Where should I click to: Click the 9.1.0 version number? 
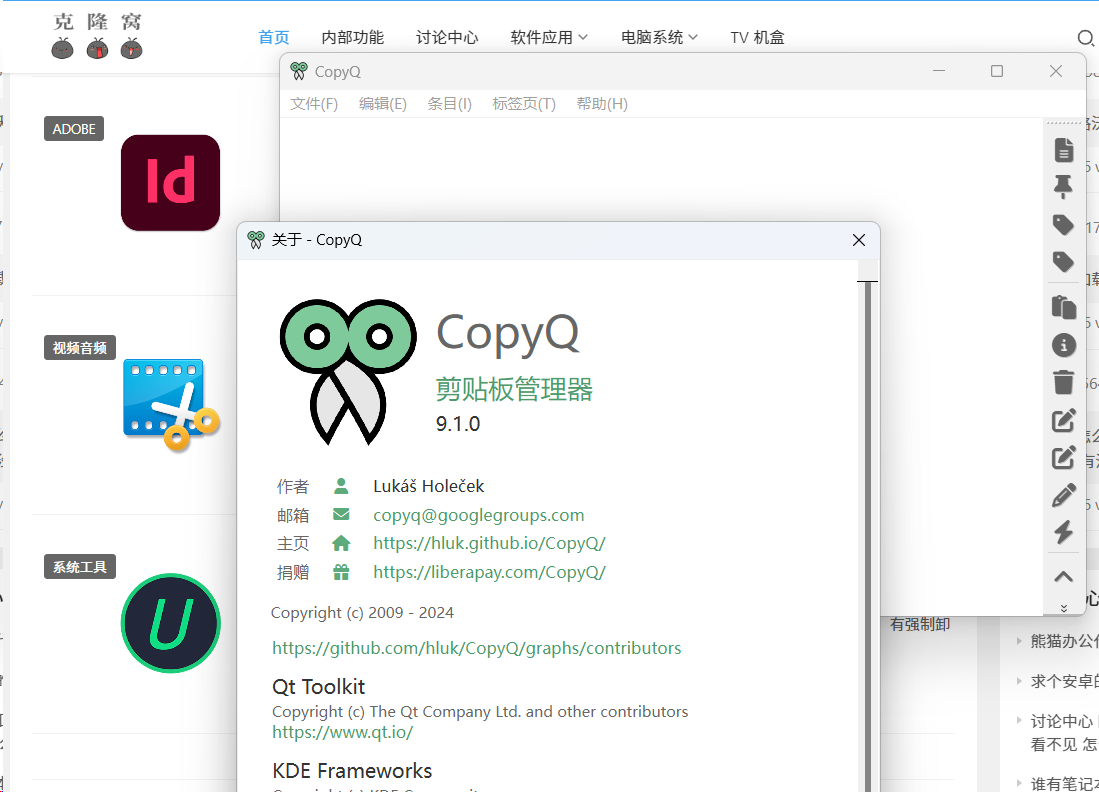pyautogui.click(x=458, y=424)
